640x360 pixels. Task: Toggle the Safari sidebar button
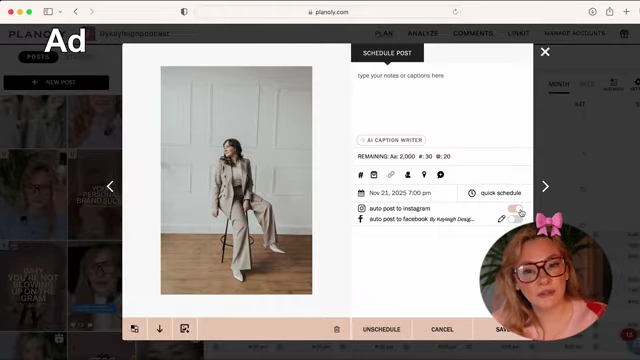click(48, 12)
